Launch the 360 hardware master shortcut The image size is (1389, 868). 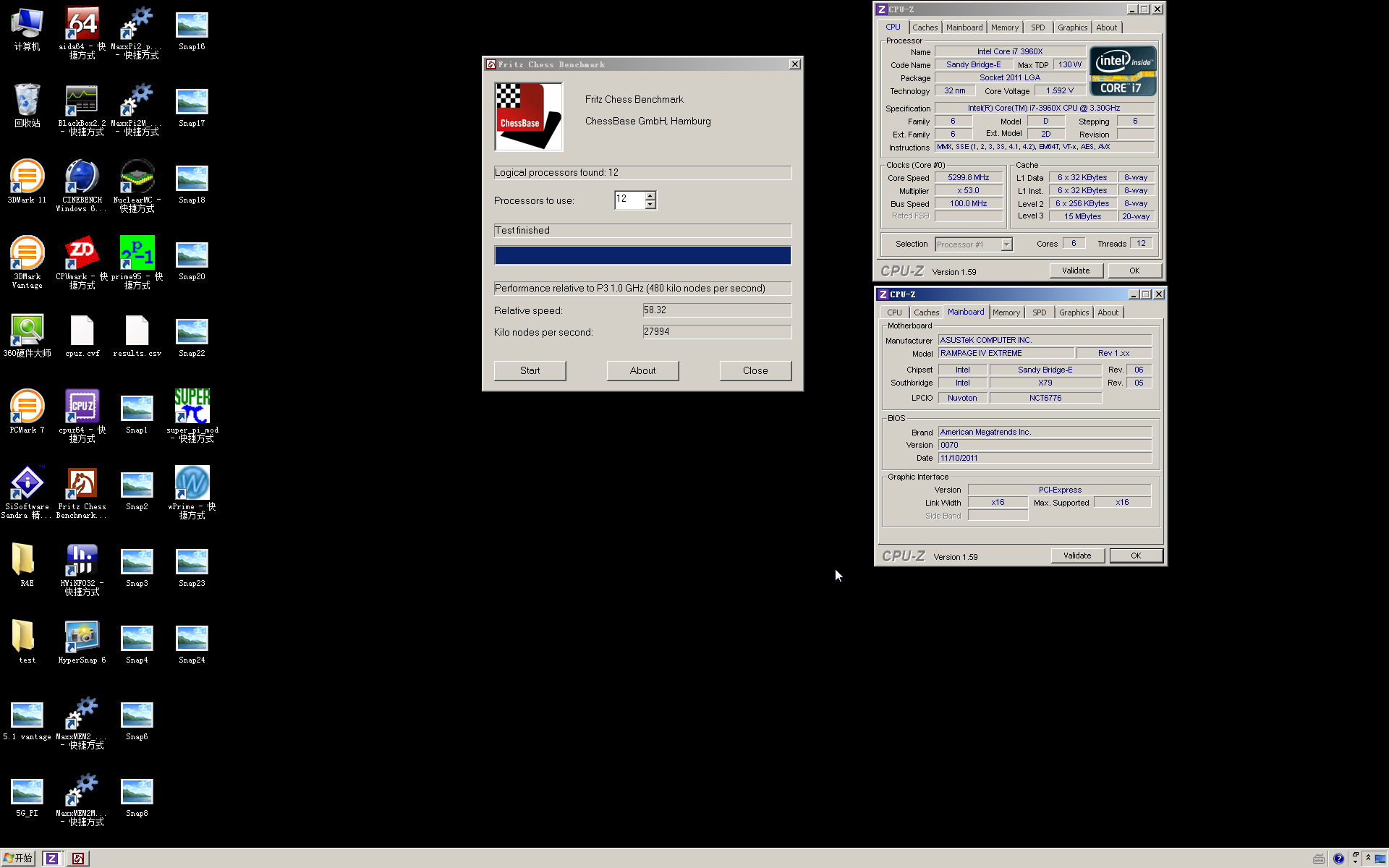pos(27,335)
